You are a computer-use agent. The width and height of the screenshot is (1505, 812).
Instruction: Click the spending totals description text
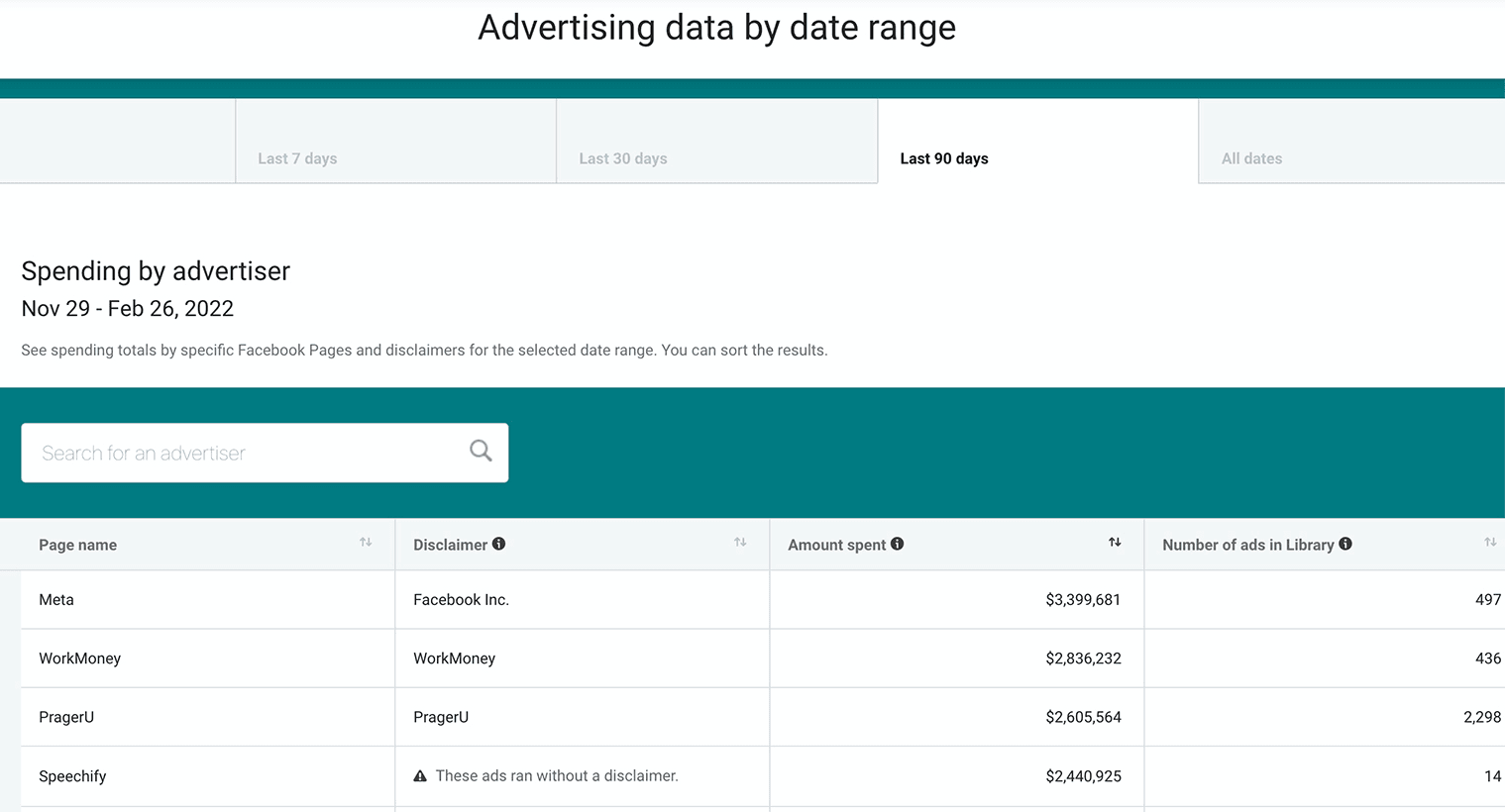pyautogui.click(x=424, y=351)
